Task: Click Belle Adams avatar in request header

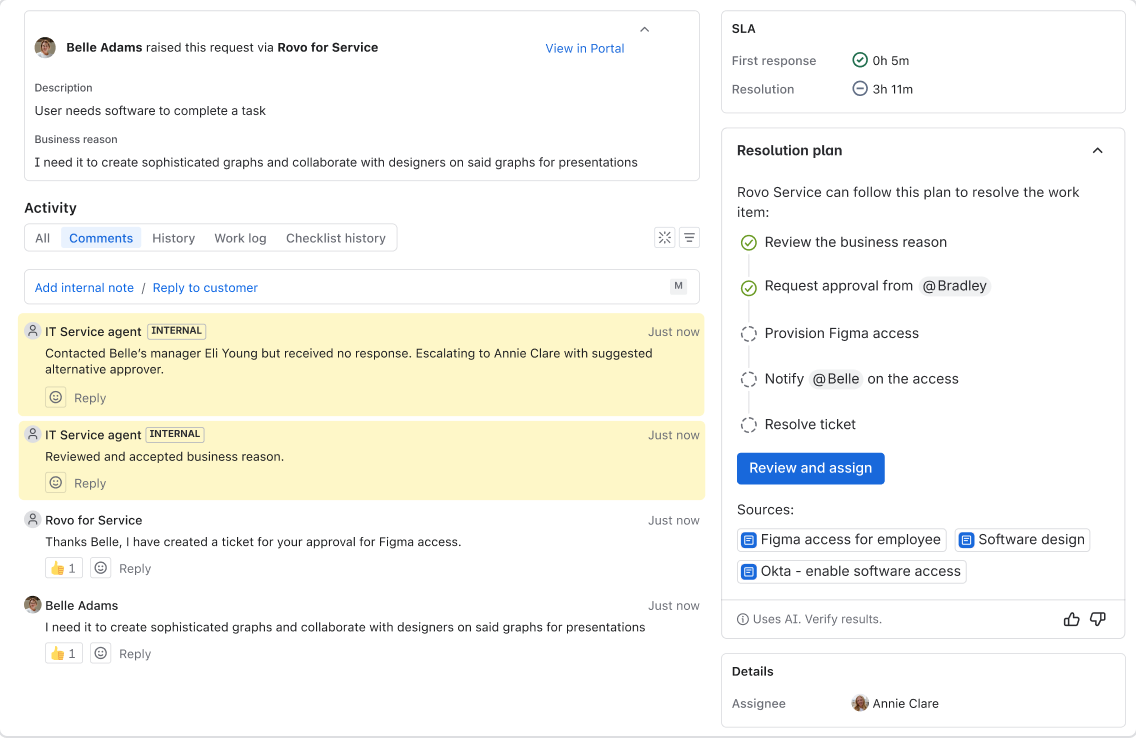Action: [x=45, y=48]
